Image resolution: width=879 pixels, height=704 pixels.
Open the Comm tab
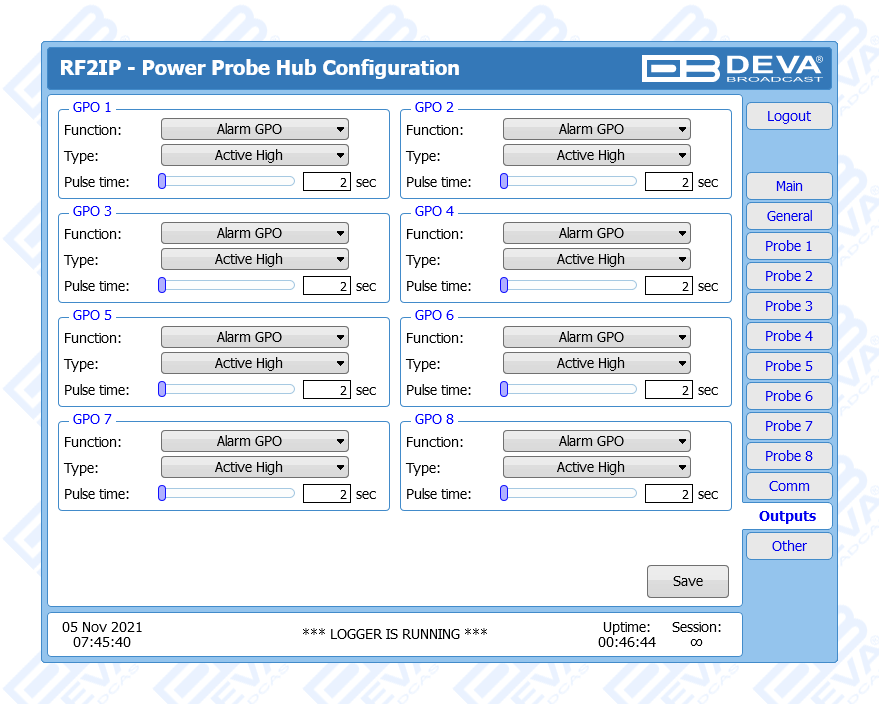788,486
